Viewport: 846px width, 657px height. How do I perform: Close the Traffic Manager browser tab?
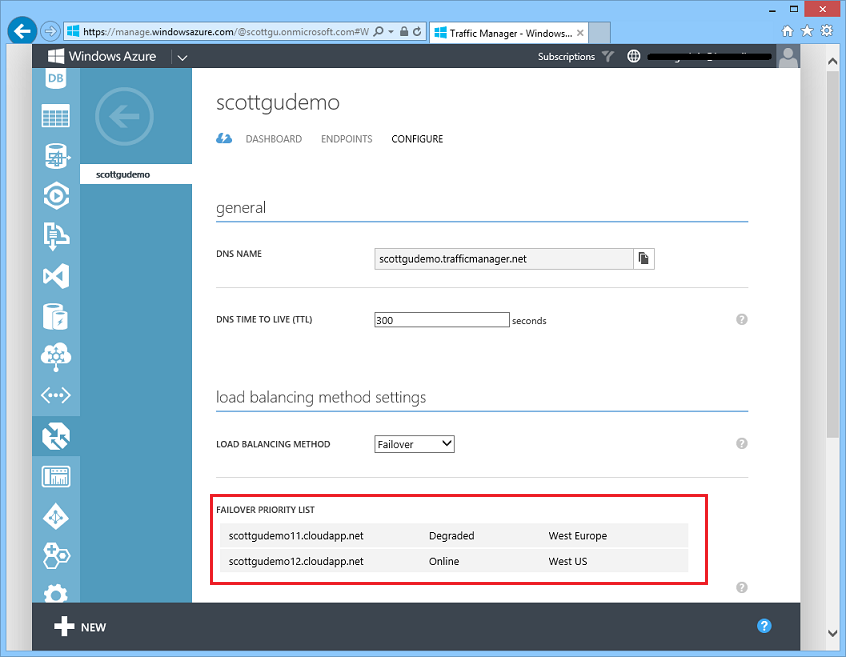tap(580, 33)
